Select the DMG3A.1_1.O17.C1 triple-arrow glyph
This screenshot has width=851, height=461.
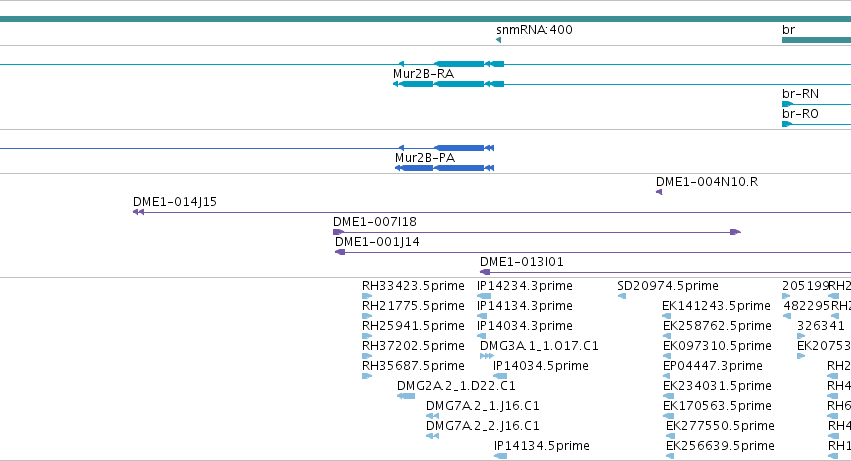(x=487, y=356)
